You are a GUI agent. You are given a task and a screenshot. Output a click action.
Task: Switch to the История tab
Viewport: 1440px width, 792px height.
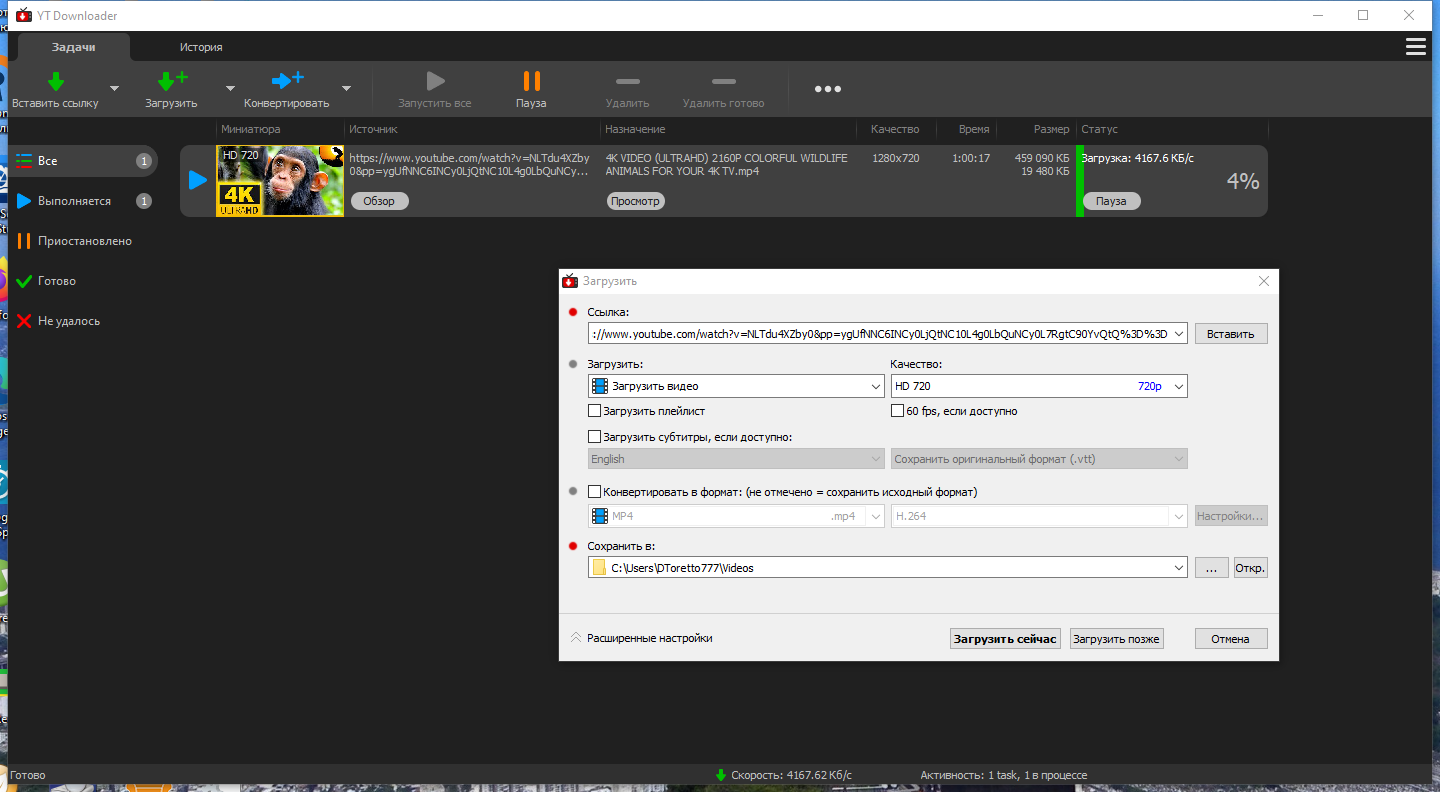point(201,47)
